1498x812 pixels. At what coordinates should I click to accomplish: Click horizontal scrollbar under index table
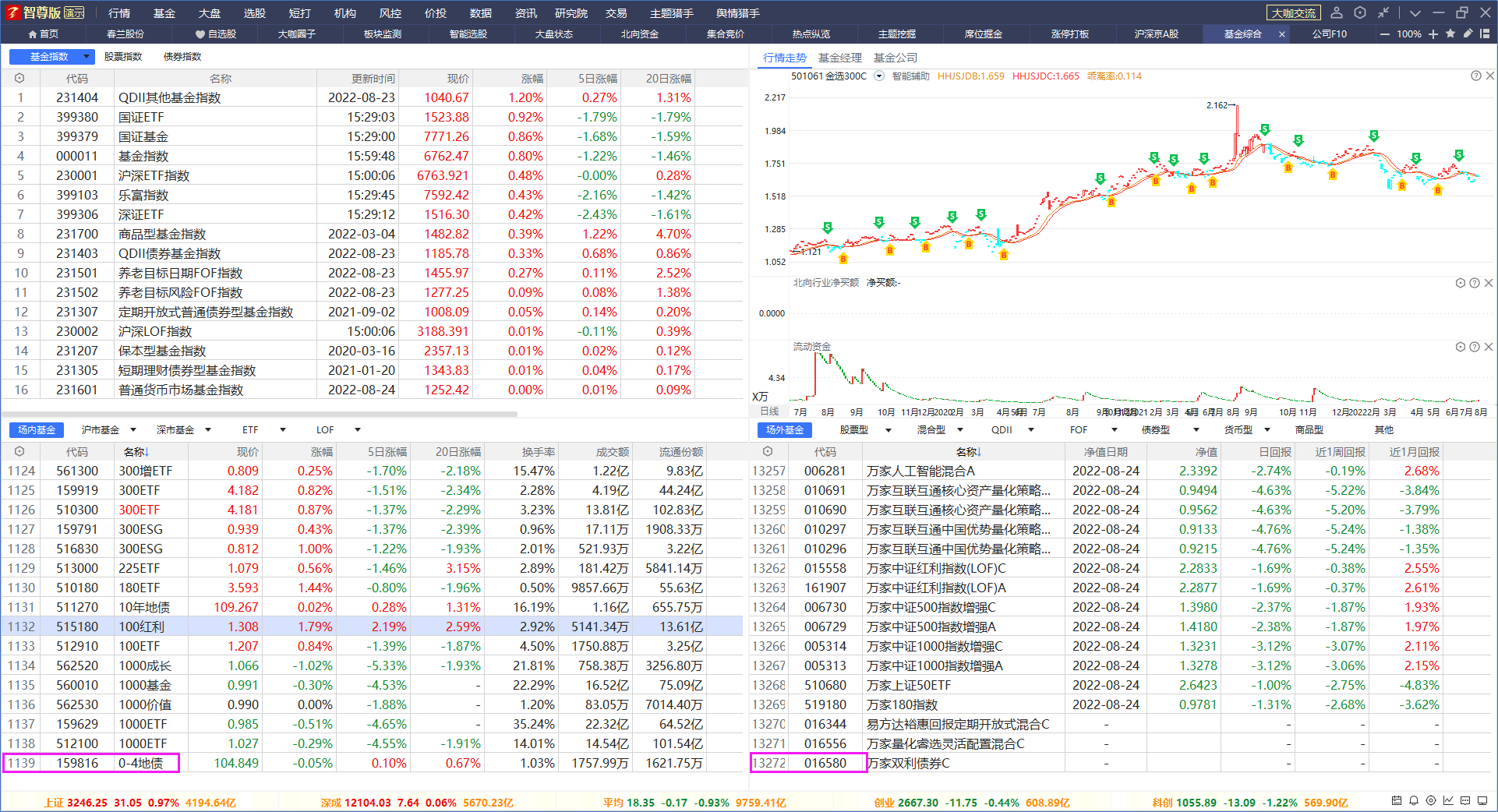coord(260,414)
